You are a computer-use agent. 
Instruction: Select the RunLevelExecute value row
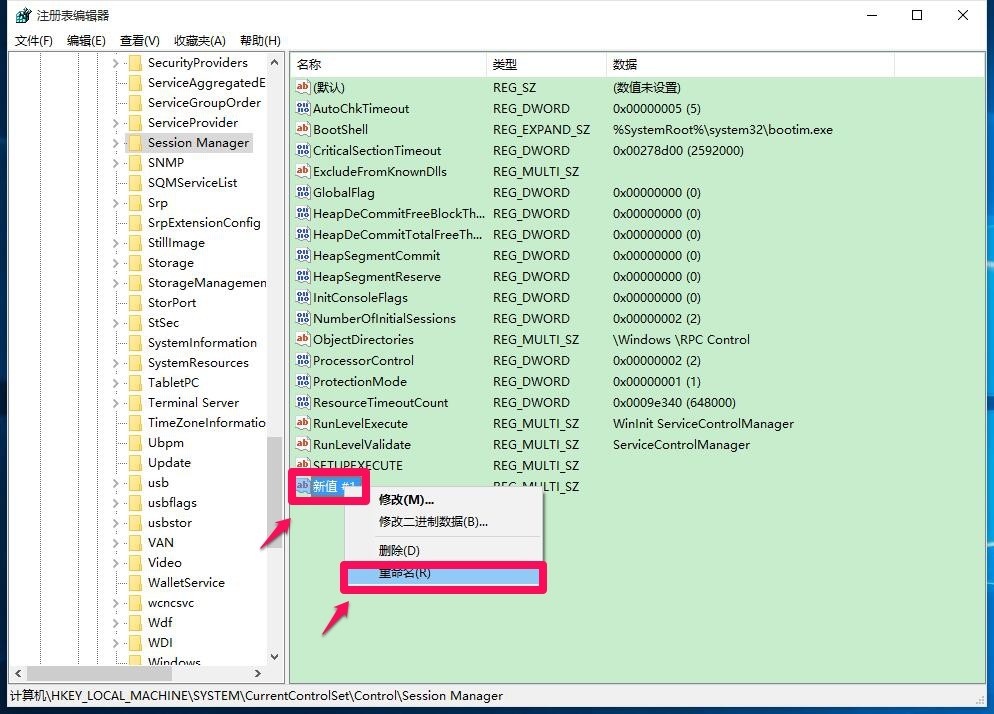tap(360, 424)
